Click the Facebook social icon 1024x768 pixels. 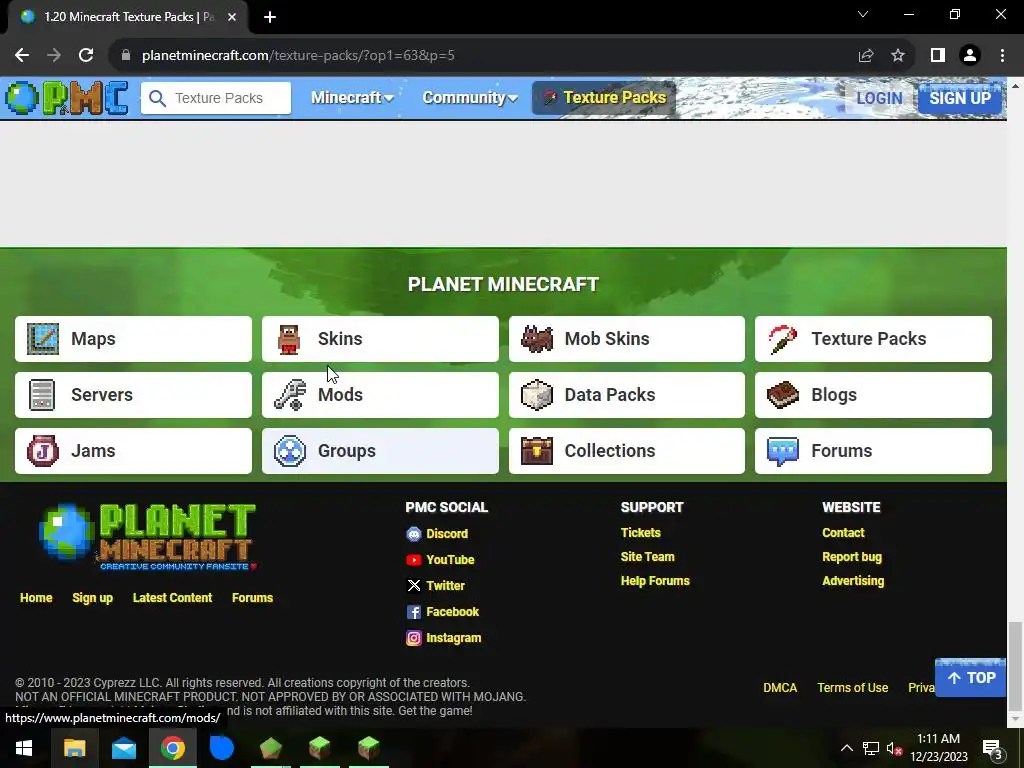pyautogui.click(x=413, y=612)
